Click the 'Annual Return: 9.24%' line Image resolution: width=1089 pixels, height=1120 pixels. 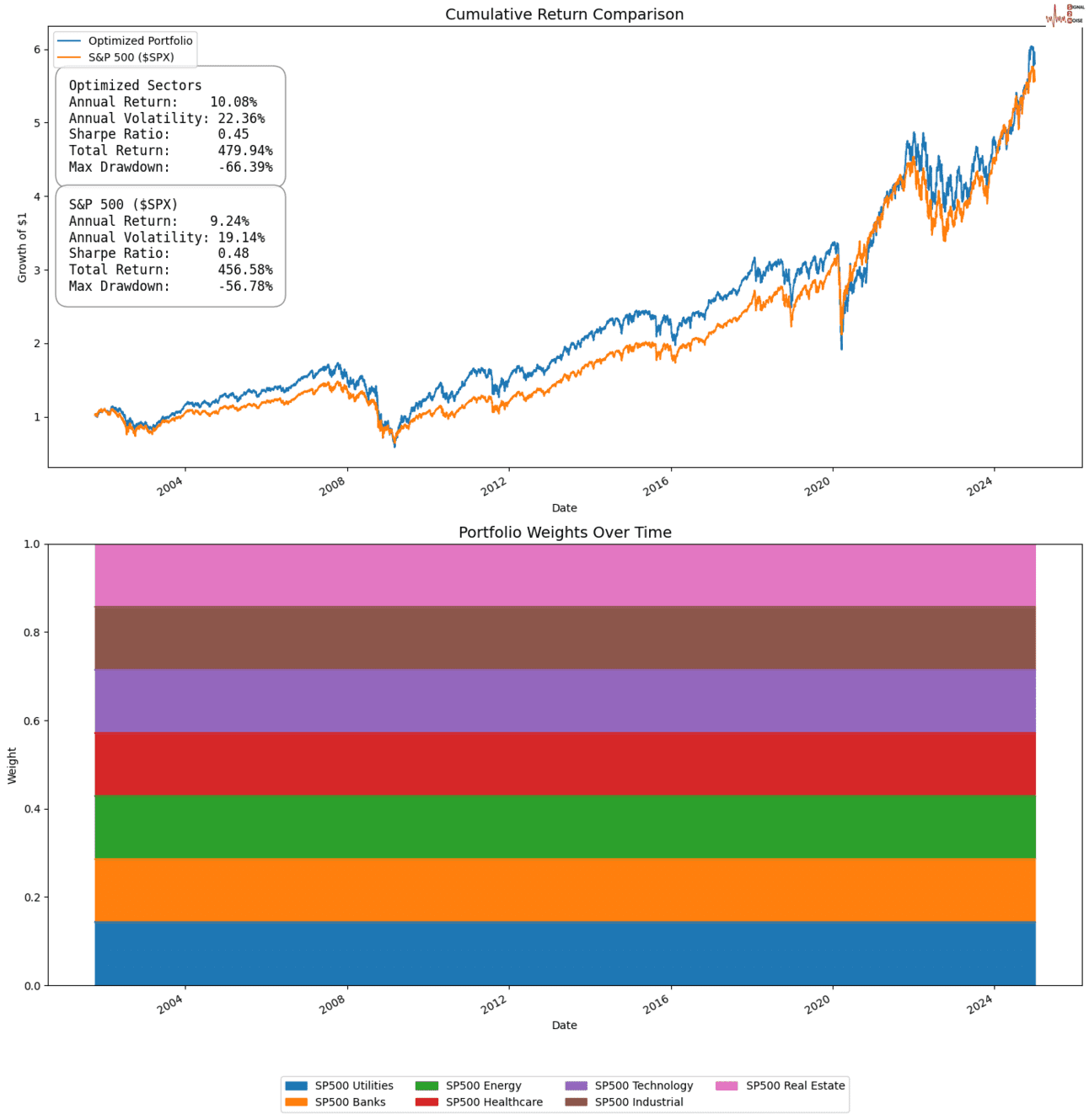click(x=158, y=221)
